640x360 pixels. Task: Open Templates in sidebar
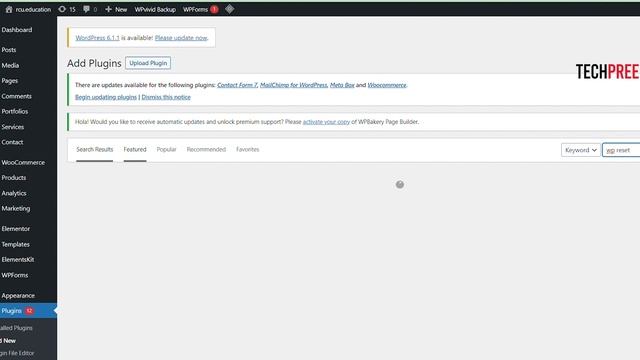pos(16,244)
